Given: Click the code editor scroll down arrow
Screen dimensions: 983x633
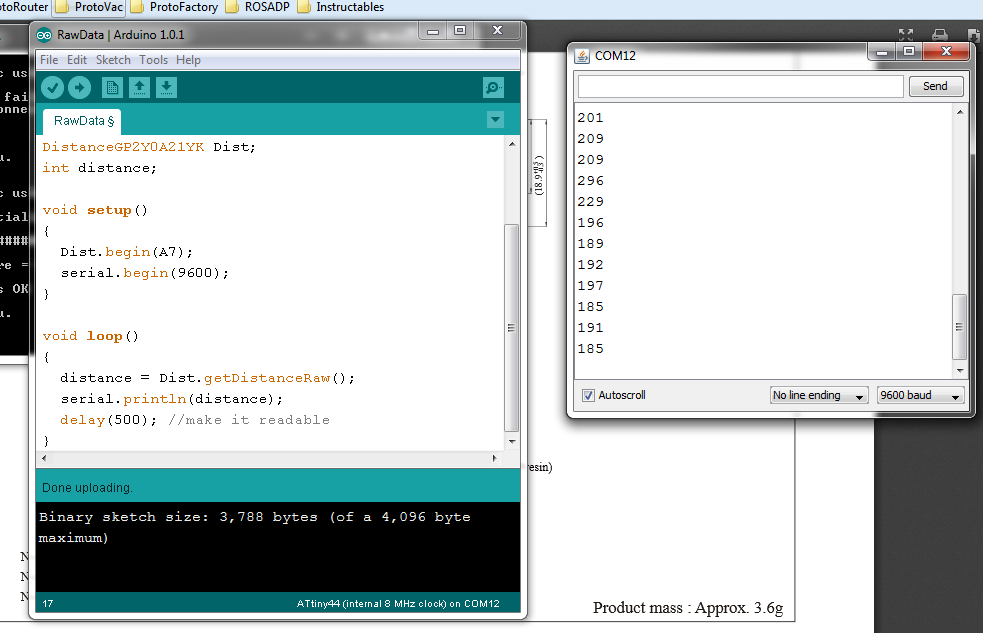Looking at the screenshot, I should 512,441.
